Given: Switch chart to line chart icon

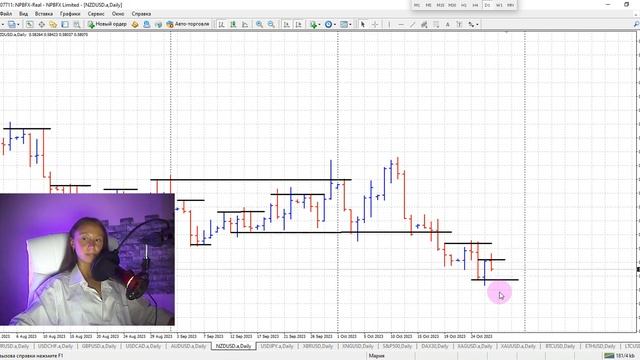Looking at the screenshot, I should click(245, 24).
